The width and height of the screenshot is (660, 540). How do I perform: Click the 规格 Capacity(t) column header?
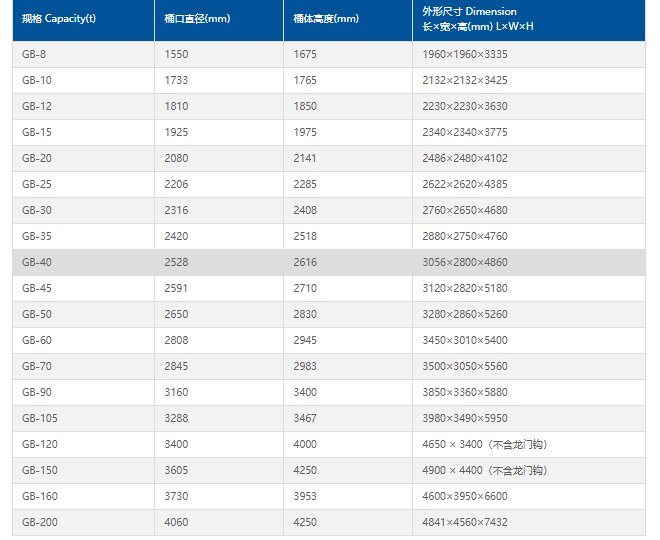pos(83,20)
